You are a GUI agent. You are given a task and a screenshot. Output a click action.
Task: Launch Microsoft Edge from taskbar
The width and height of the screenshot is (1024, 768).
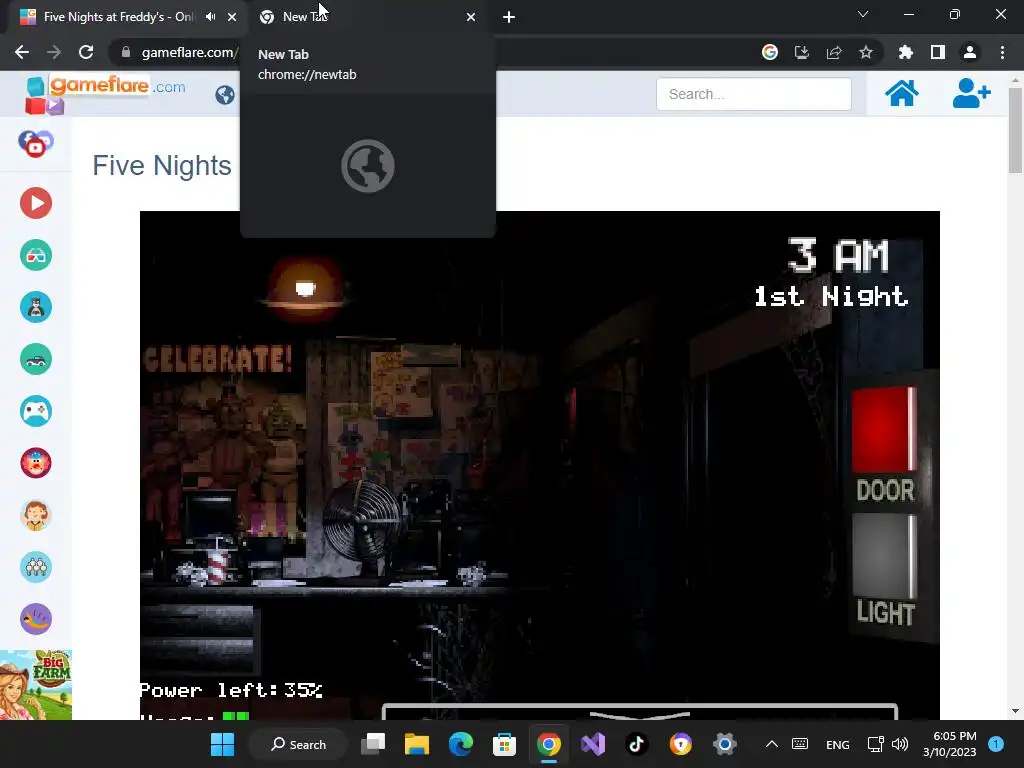tap(460, 744)
